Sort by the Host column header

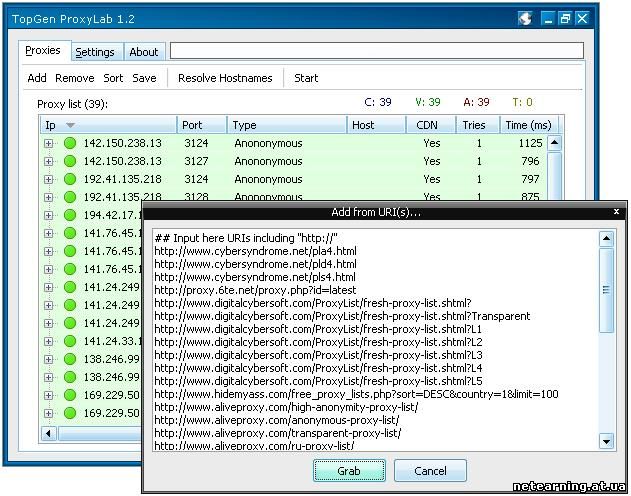(376, 125)
